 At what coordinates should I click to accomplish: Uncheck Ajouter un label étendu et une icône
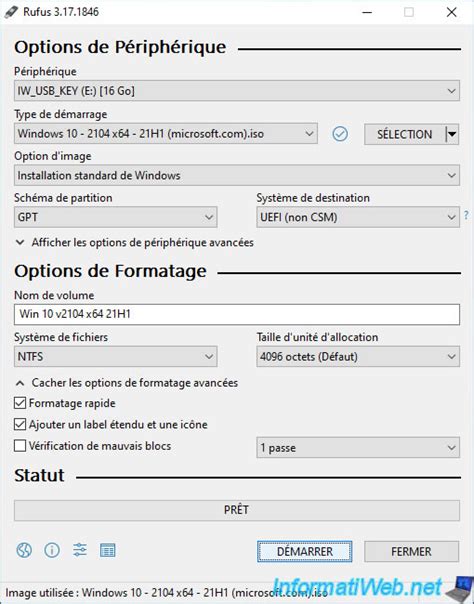(x=20, y=424)
